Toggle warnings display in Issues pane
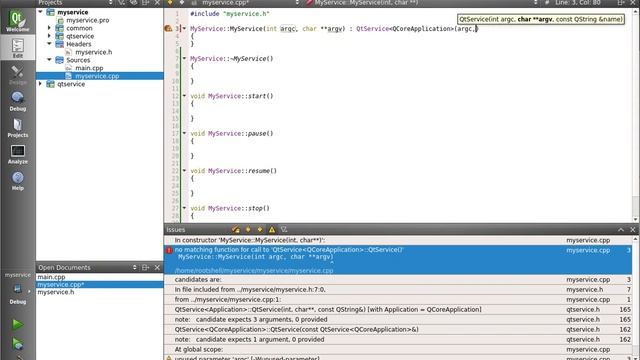The width and height of the screenshot is (640, 360). click(272, 229)
